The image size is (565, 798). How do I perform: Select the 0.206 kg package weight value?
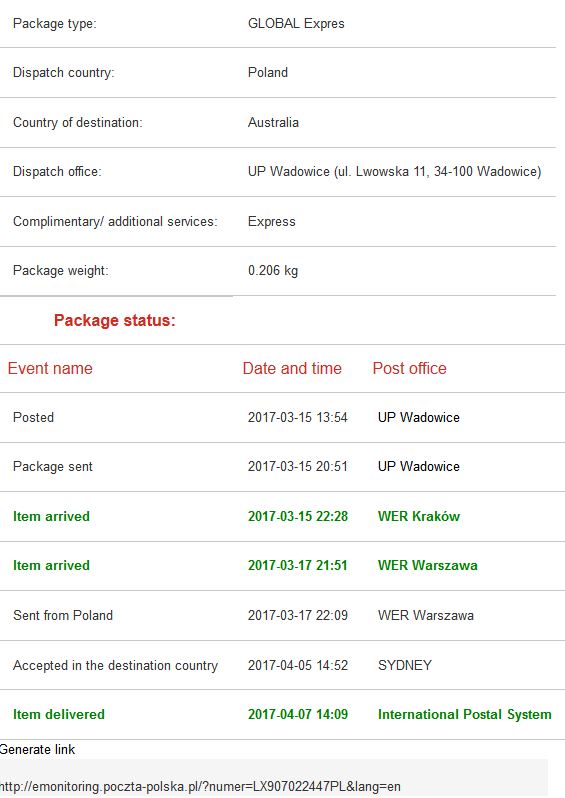coord(273,270)
